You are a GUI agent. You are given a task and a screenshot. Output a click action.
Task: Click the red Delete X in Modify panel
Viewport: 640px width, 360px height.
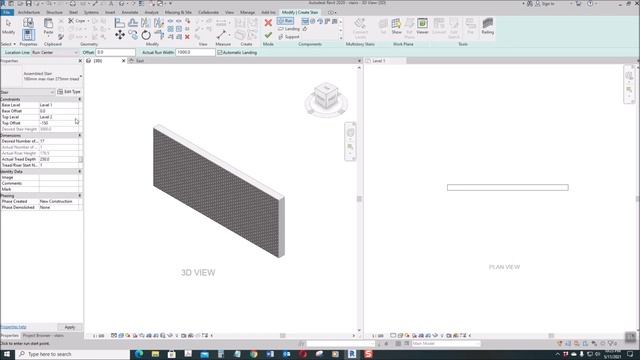tap(187, 37)
